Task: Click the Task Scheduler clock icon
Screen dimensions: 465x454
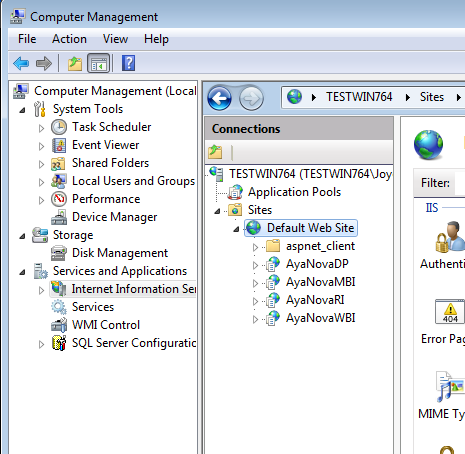Action: click(x=59, y=127)
